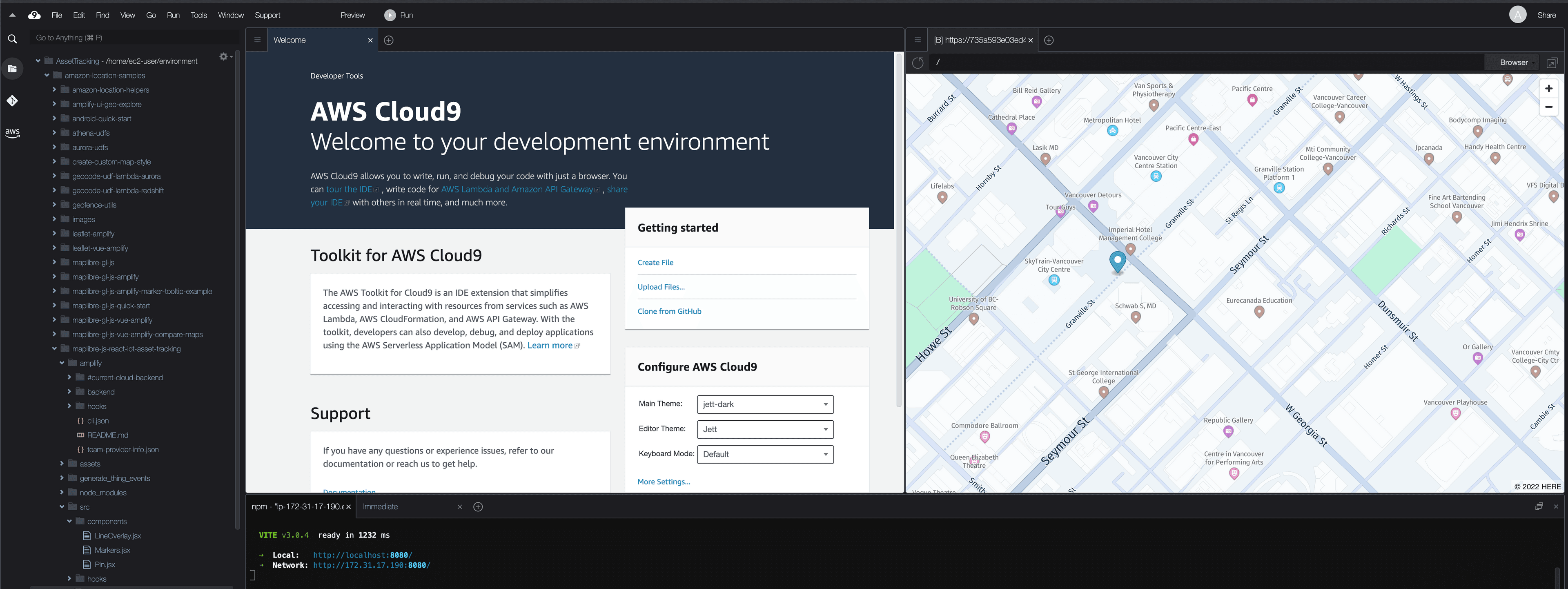
Task: Open the Window menu
Action: click(231, 15)
